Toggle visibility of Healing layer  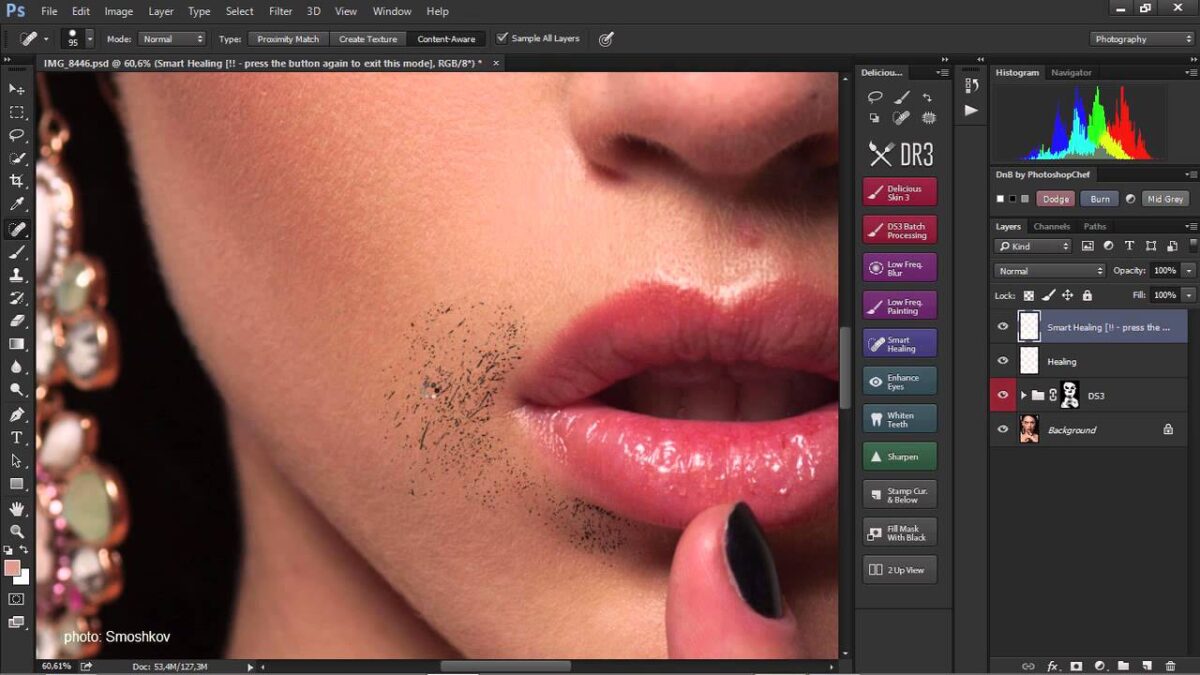pos(1003,361)
